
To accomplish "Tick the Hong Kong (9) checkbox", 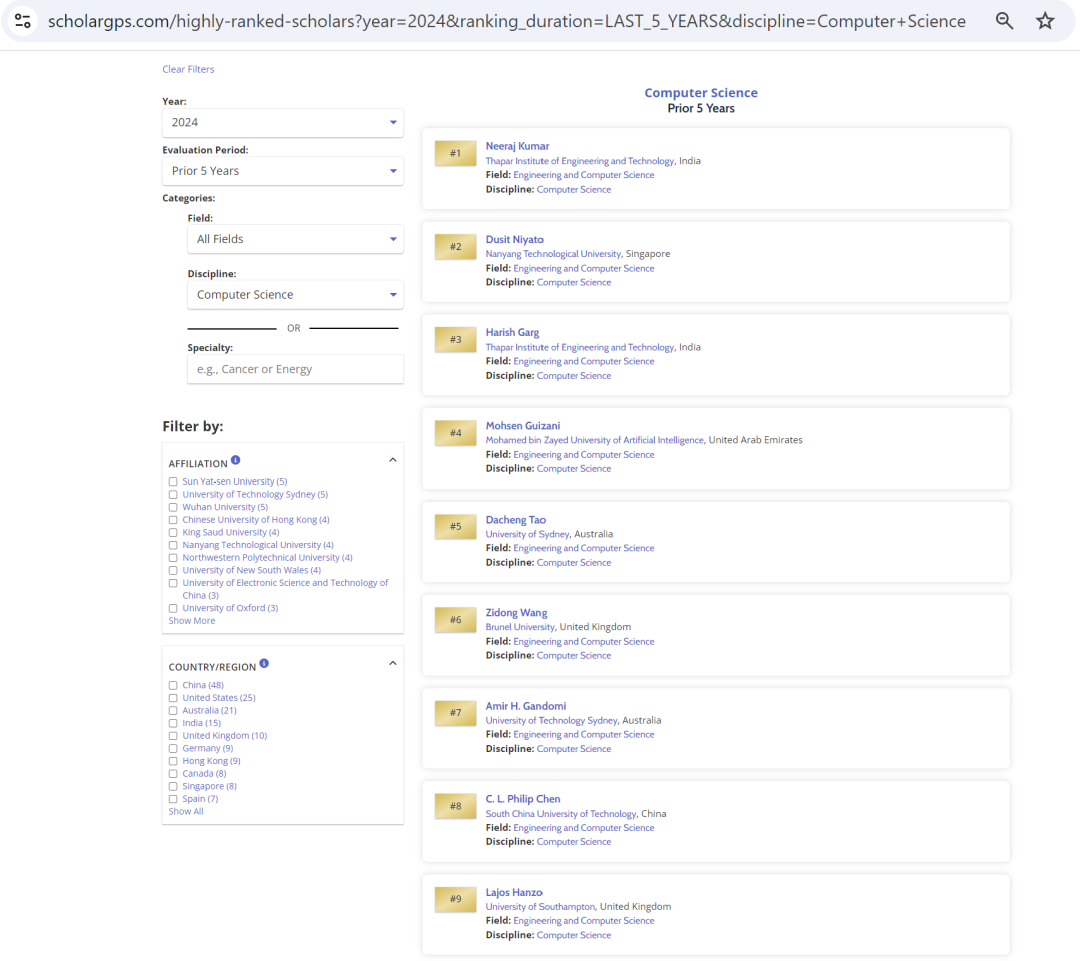I will (173, 761).
